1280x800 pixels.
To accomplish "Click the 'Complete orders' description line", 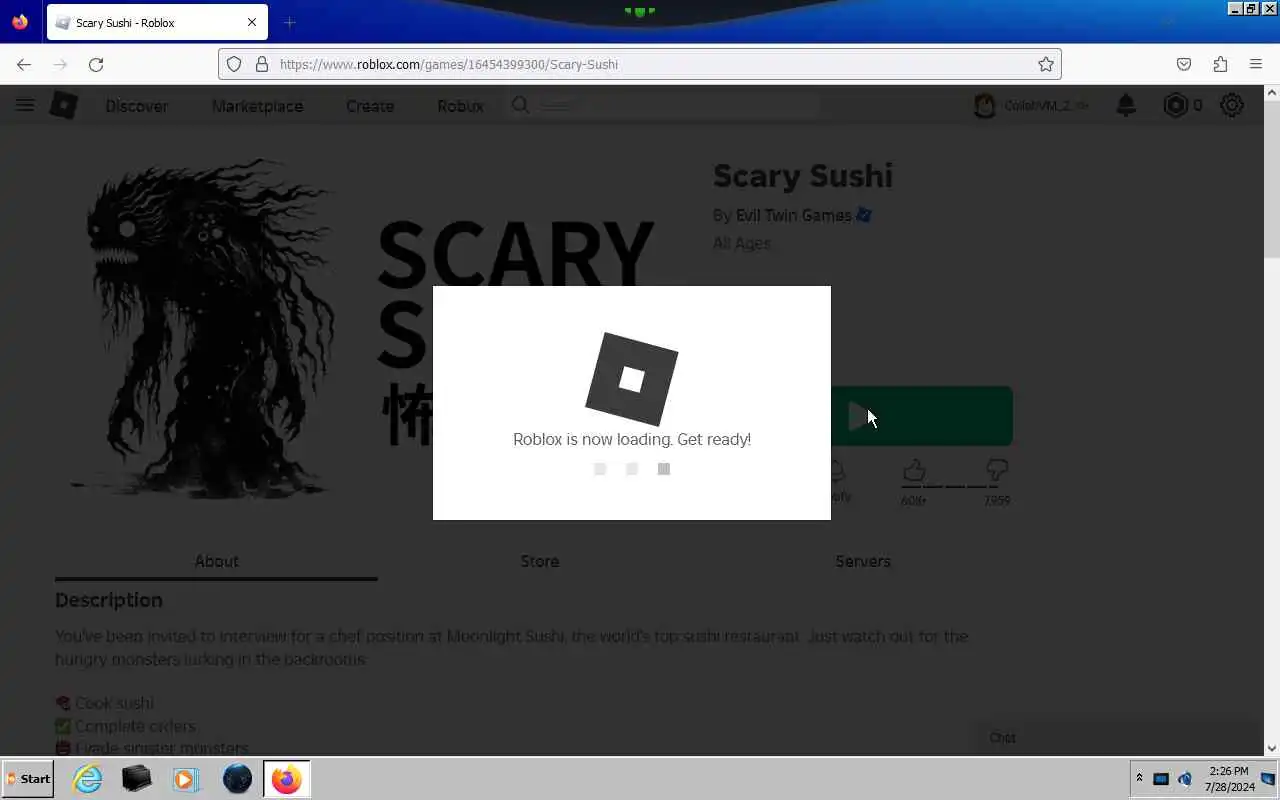I will pos(125,726).
